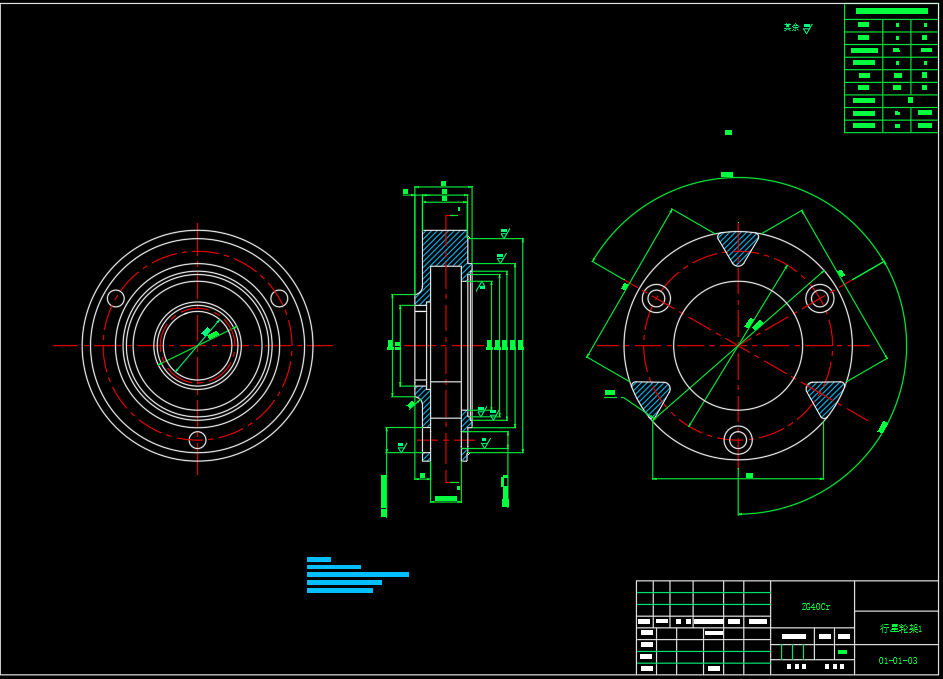This screenshot has width=943, height=679.
Task: Select the topmost roughness symbol on section view
Action: pyautogui.click(x=505, y=233)
